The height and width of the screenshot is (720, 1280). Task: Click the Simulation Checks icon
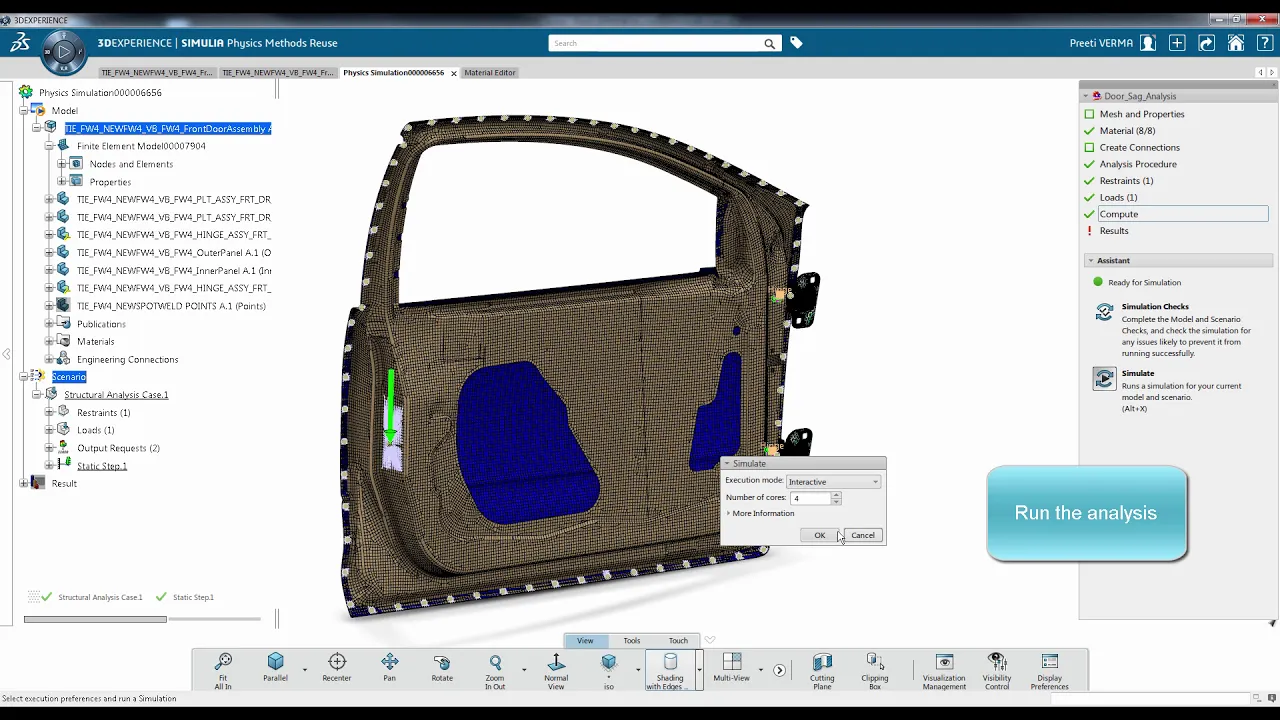click(x=1104, y=313)
